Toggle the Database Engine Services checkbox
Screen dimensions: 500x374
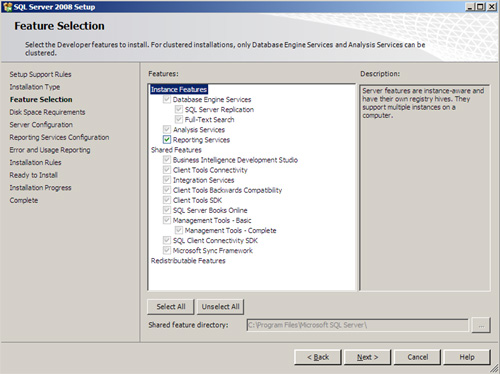[x=167, y=99]
